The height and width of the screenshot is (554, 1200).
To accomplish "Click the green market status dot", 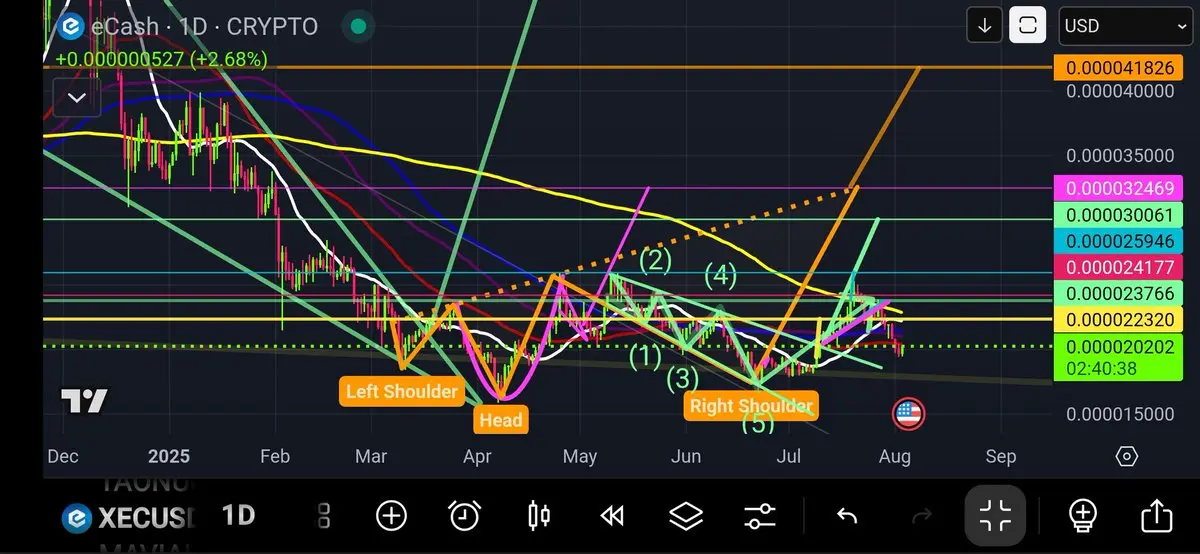I will pos(357,26).
